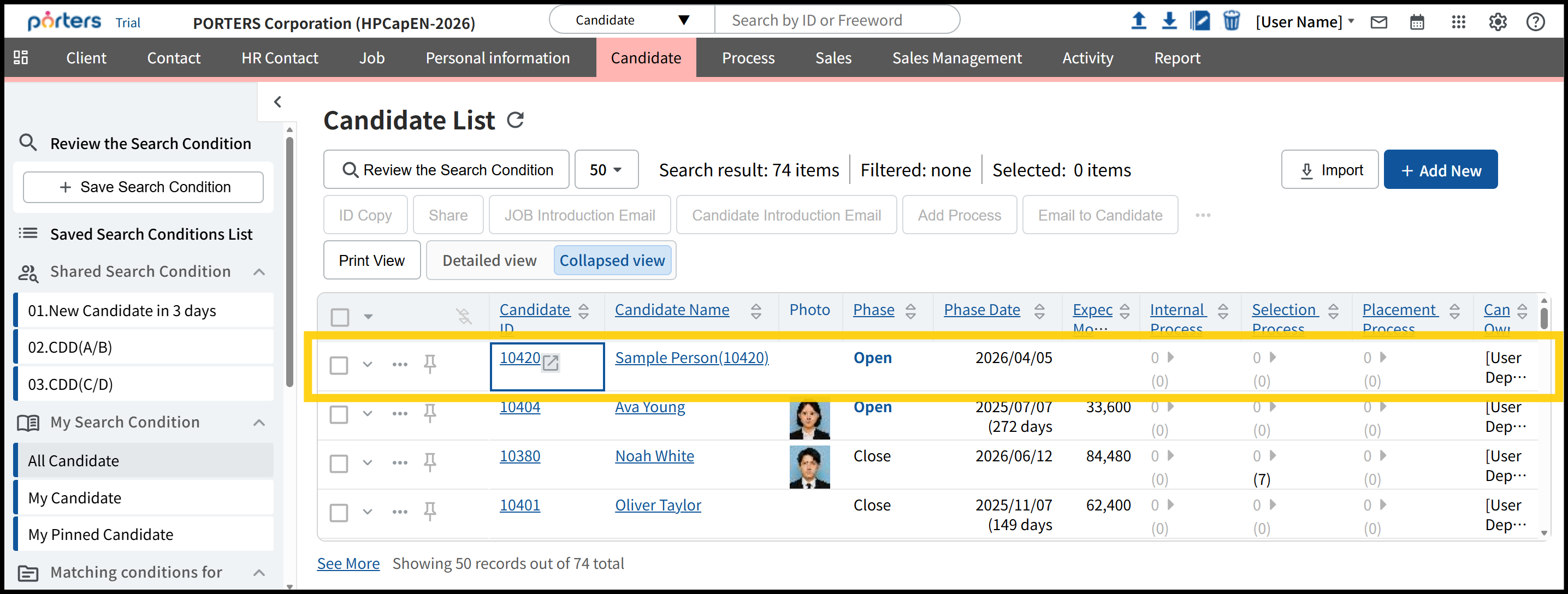
Task: Tick the checkbox for Noah White
Action: point(339,463)
